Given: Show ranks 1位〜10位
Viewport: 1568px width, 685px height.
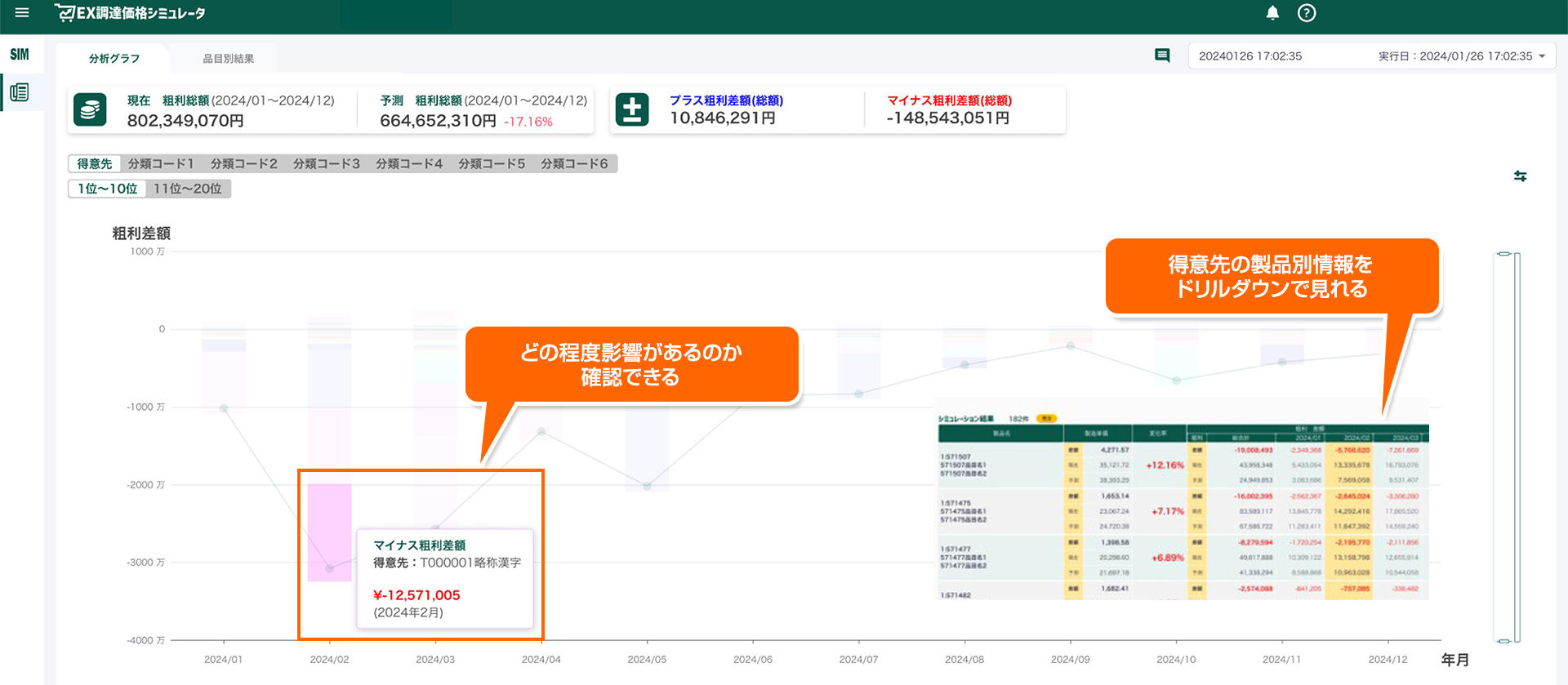Looking at the screenshot, I should [x=107, y=189].
